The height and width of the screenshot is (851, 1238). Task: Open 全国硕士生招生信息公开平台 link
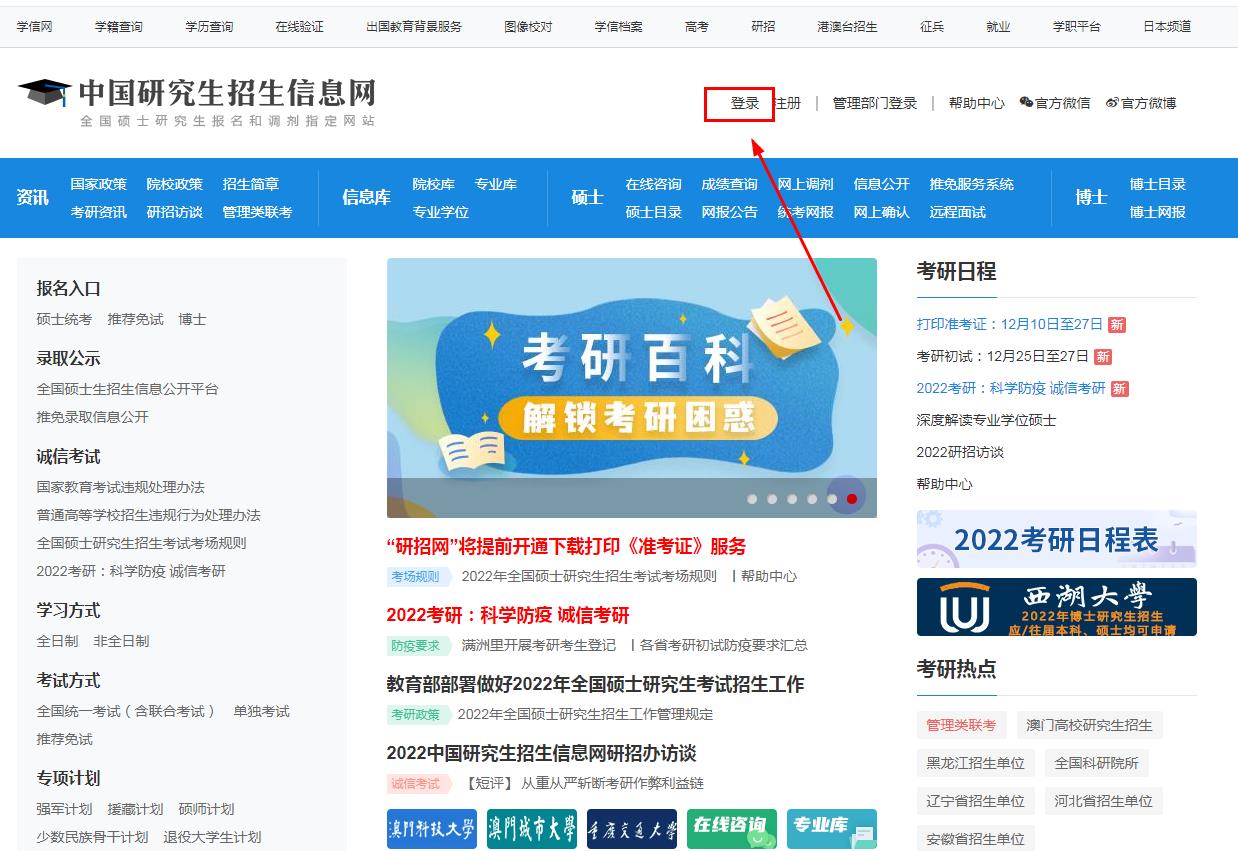pos(128,389)
